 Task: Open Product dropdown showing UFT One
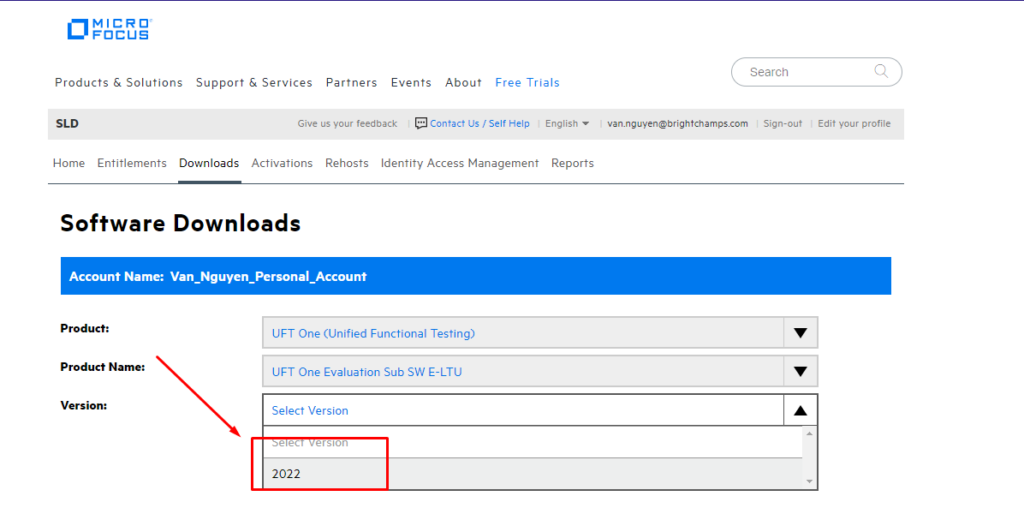[539, 333]
